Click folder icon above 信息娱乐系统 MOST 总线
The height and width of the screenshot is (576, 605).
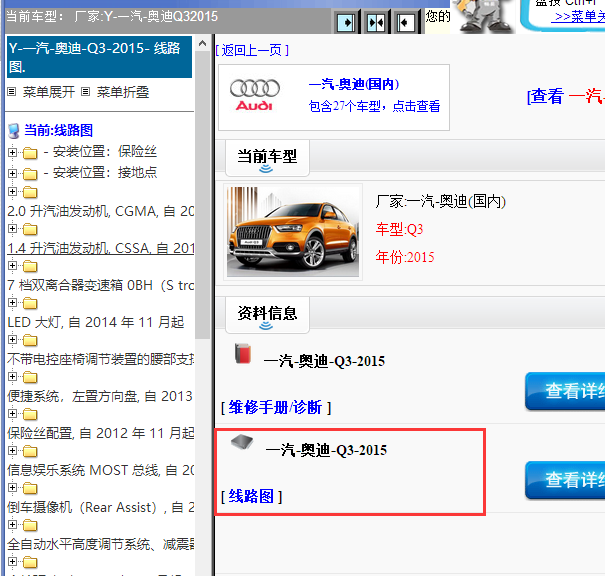pos(30,451)
